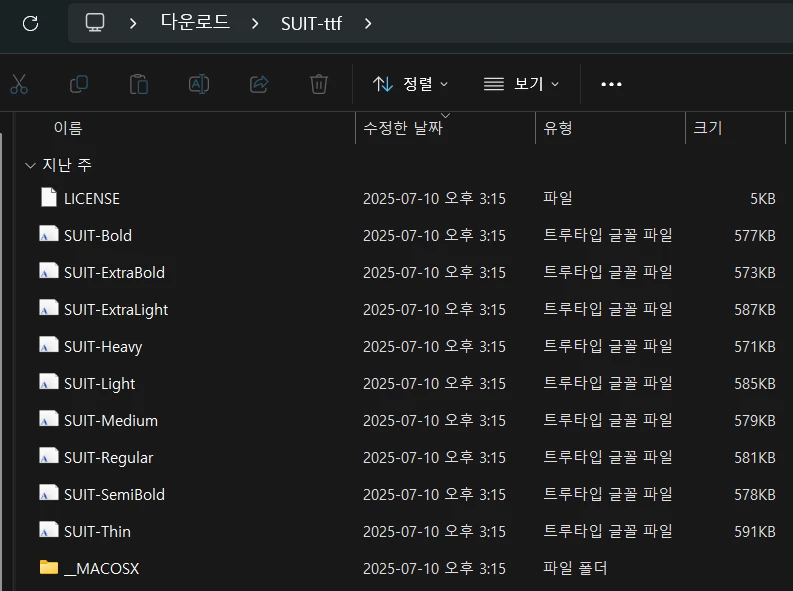Click the SUIT-Heavy font file icon
The height and width of the screenshot is (591, 793).
click(49, 345)
